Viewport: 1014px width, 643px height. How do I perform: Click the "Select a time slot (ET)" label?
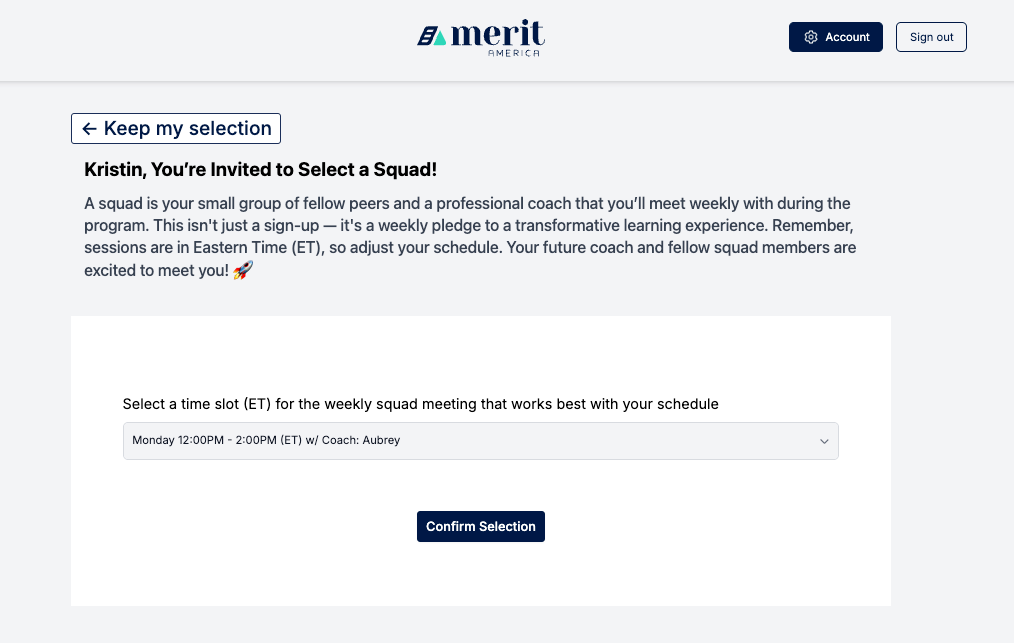pos(420,404)
